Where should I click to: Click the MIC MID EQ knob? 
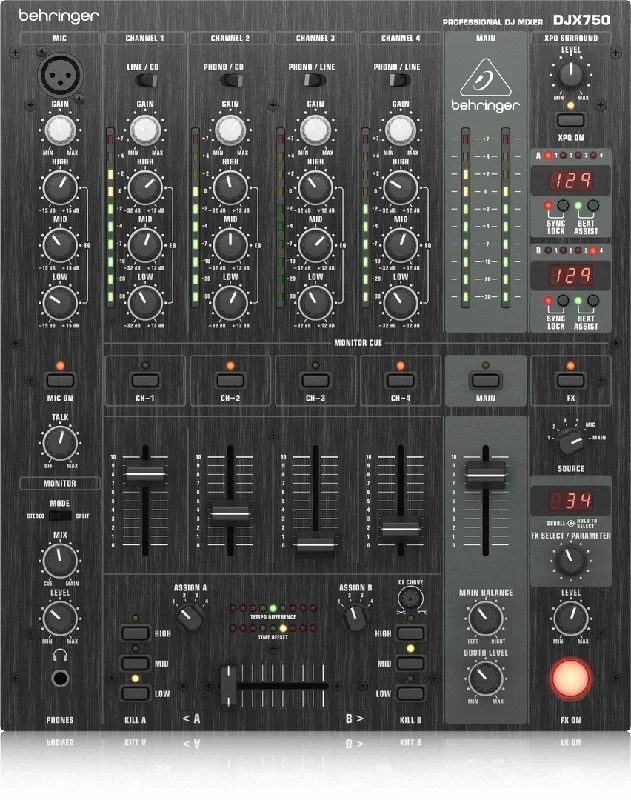coord(60,245)
